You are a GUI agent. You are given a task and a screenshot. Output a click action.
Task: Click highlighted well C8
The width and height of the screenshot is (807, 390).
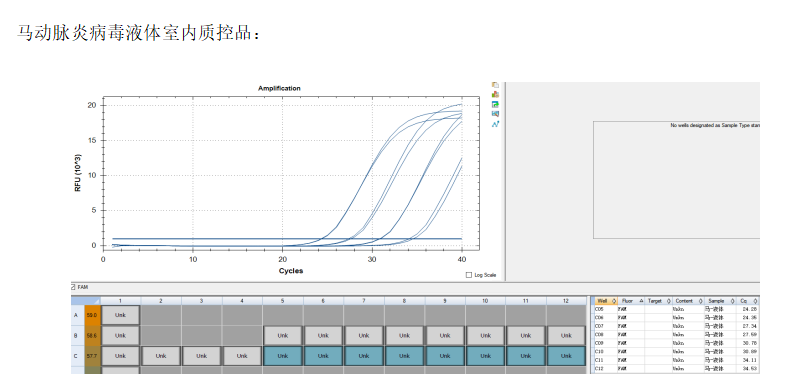click(x=404, y=356)
